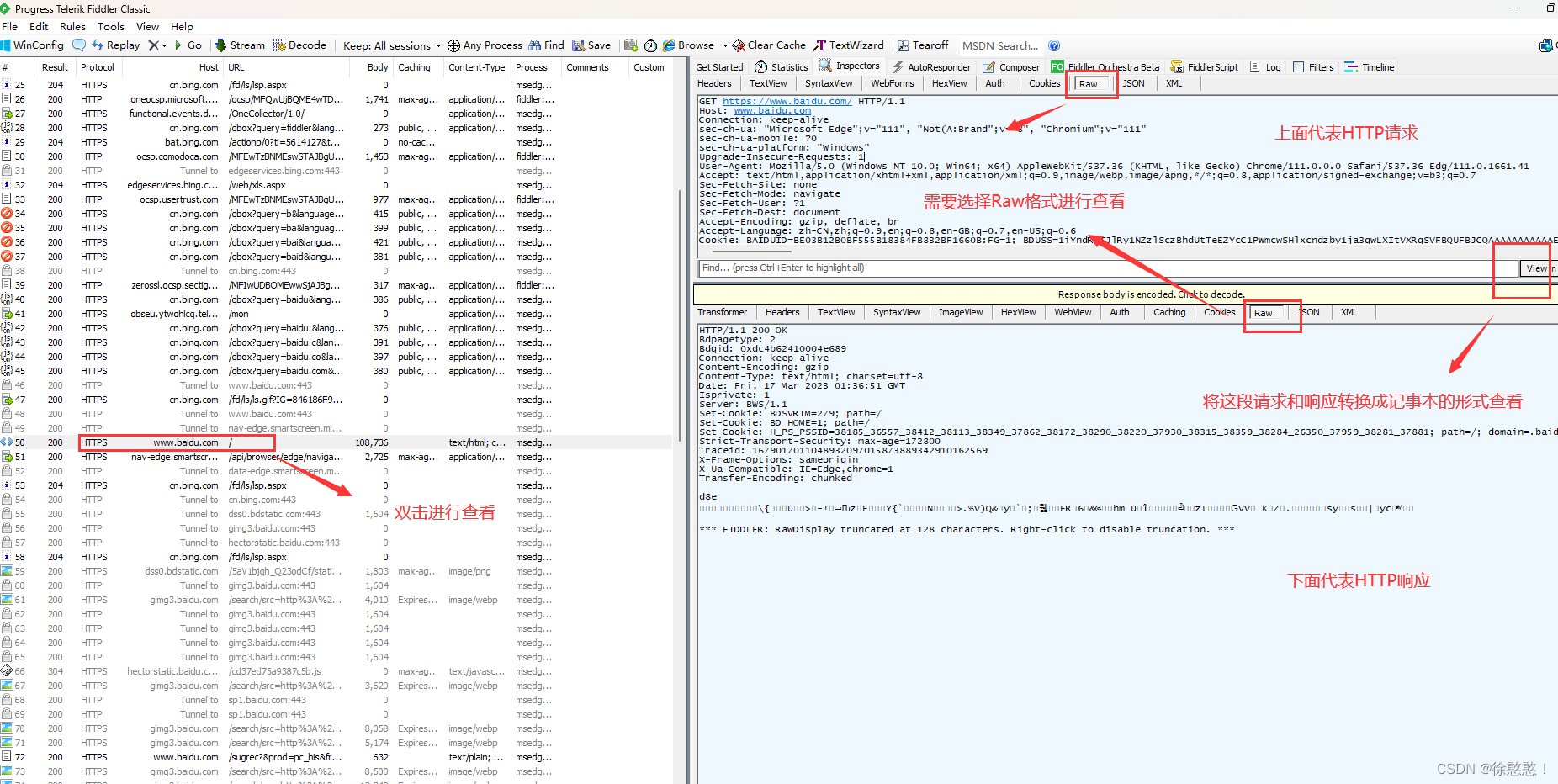Sort sessions by Result column header

point(55,67)
